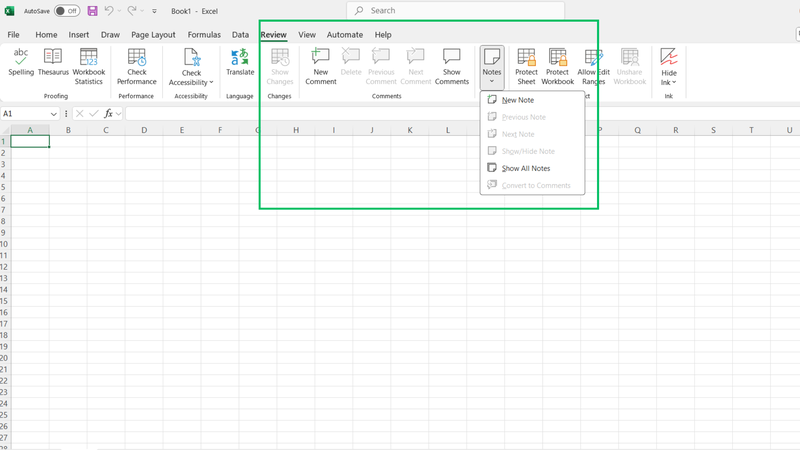Select the Review tab
Viewport: 800px width, 450px height.
coord(273,35)
